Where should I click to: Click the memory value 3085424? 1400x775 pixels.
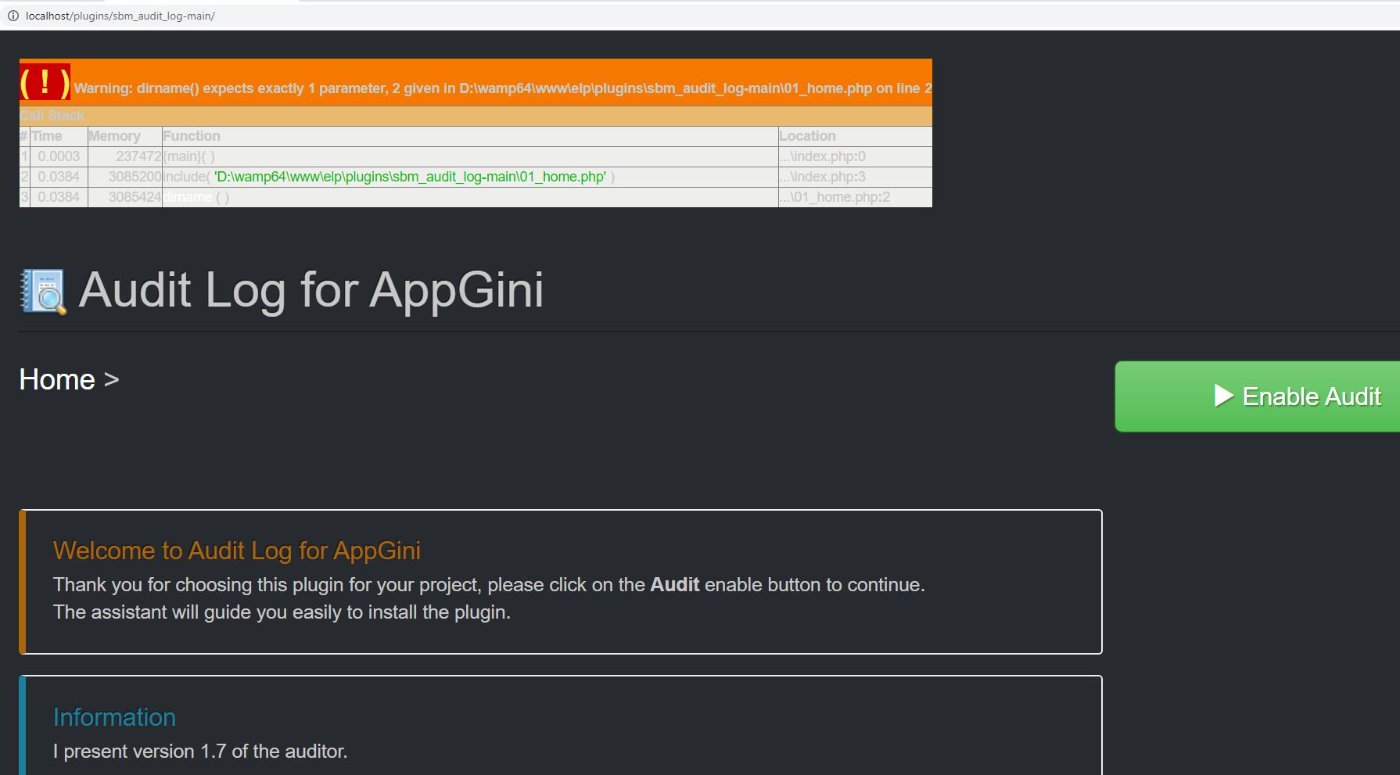tap(134, 197)
